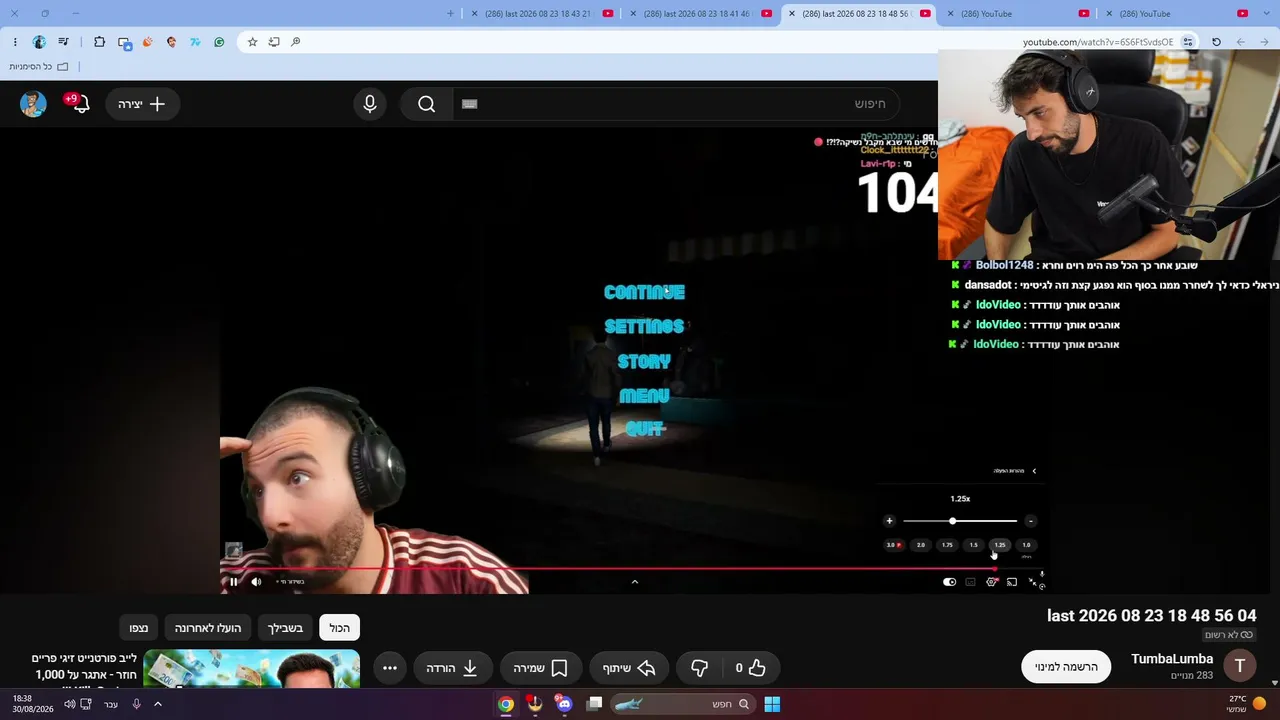1280x720 pixels.
Task: Click the שמירה save button
Action: coord(541,668)
